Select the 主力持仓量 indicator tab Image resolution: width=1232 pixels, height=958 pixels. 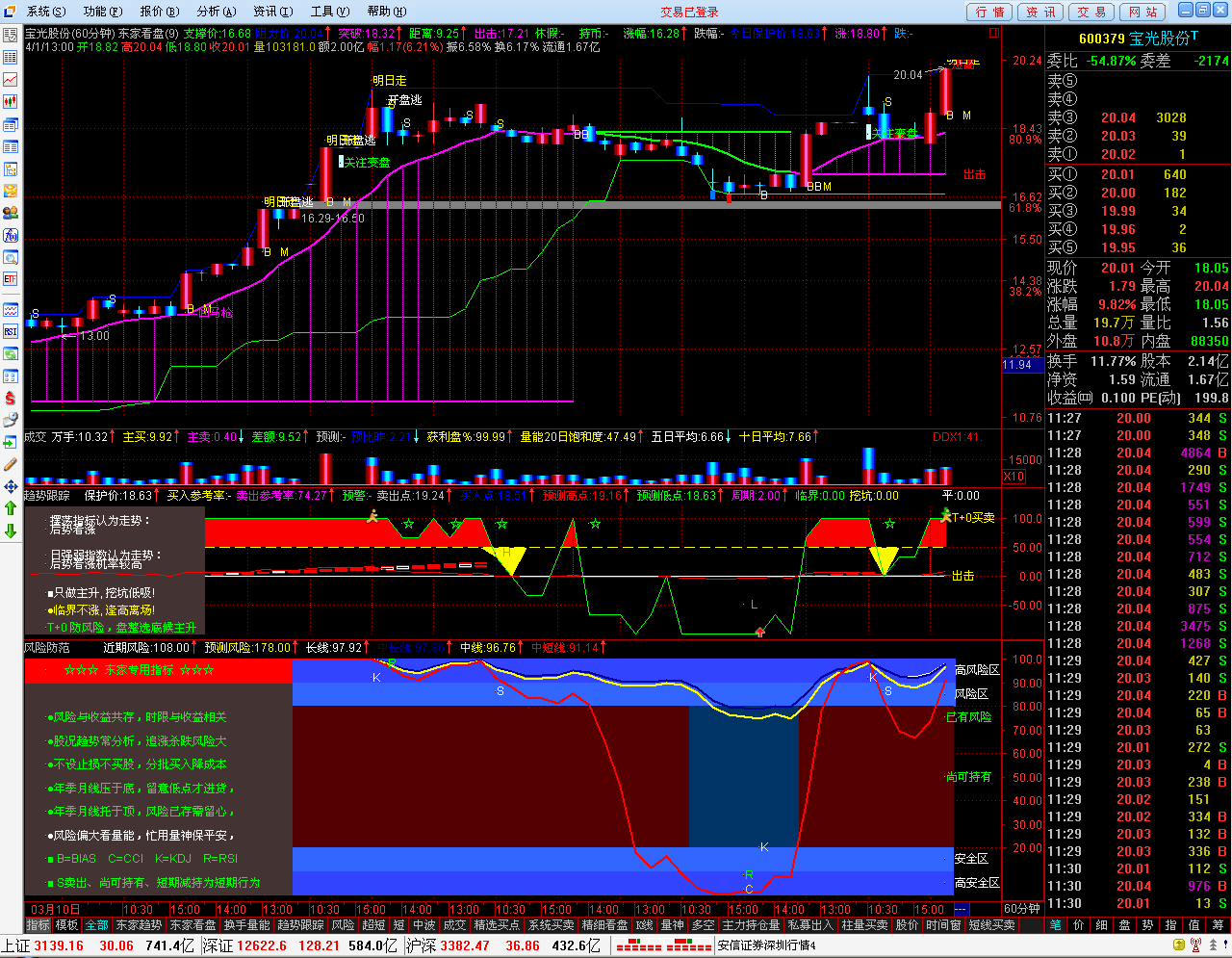tap(751, 925)
